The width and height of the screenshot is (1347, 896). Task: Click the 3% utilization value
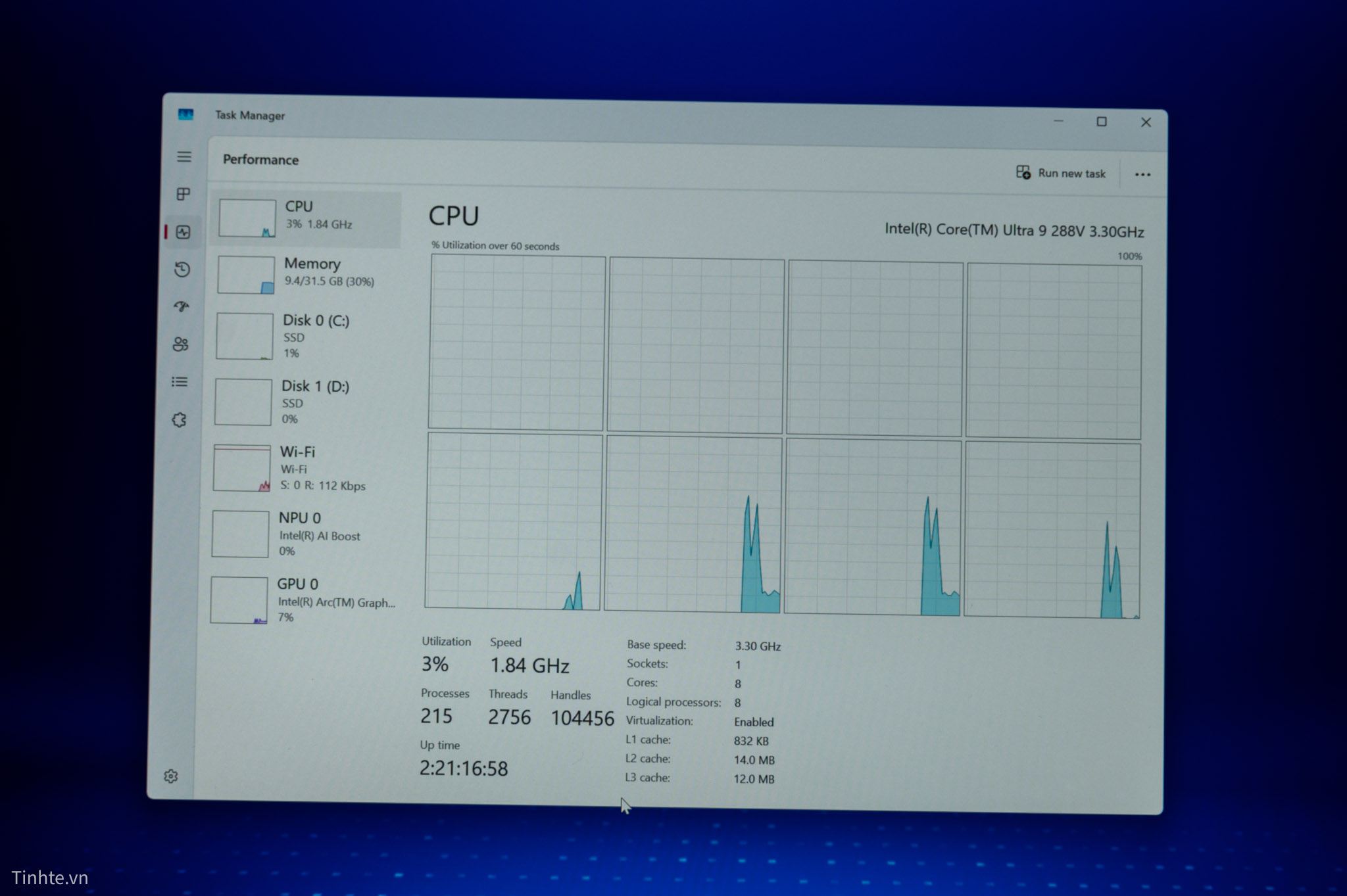(435, 664)
